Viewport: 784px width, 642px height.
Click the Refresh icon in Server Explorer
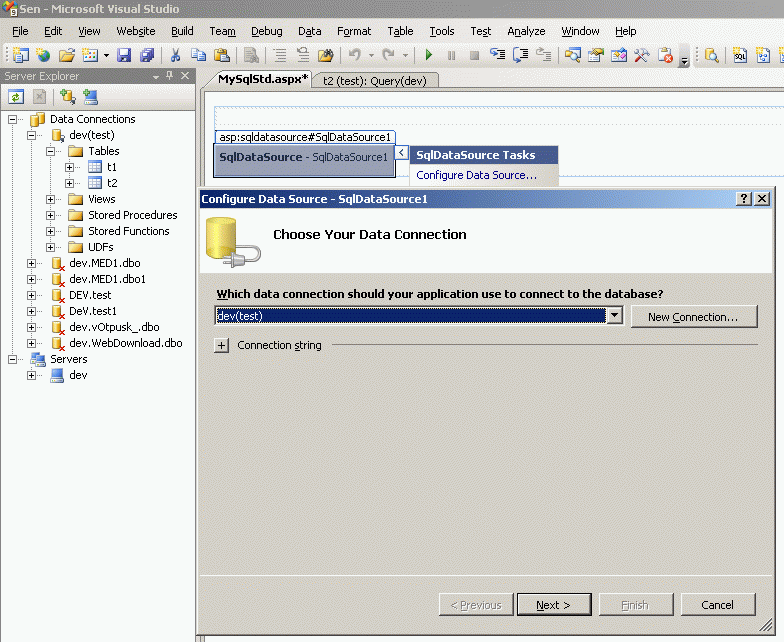click(16, 97)
